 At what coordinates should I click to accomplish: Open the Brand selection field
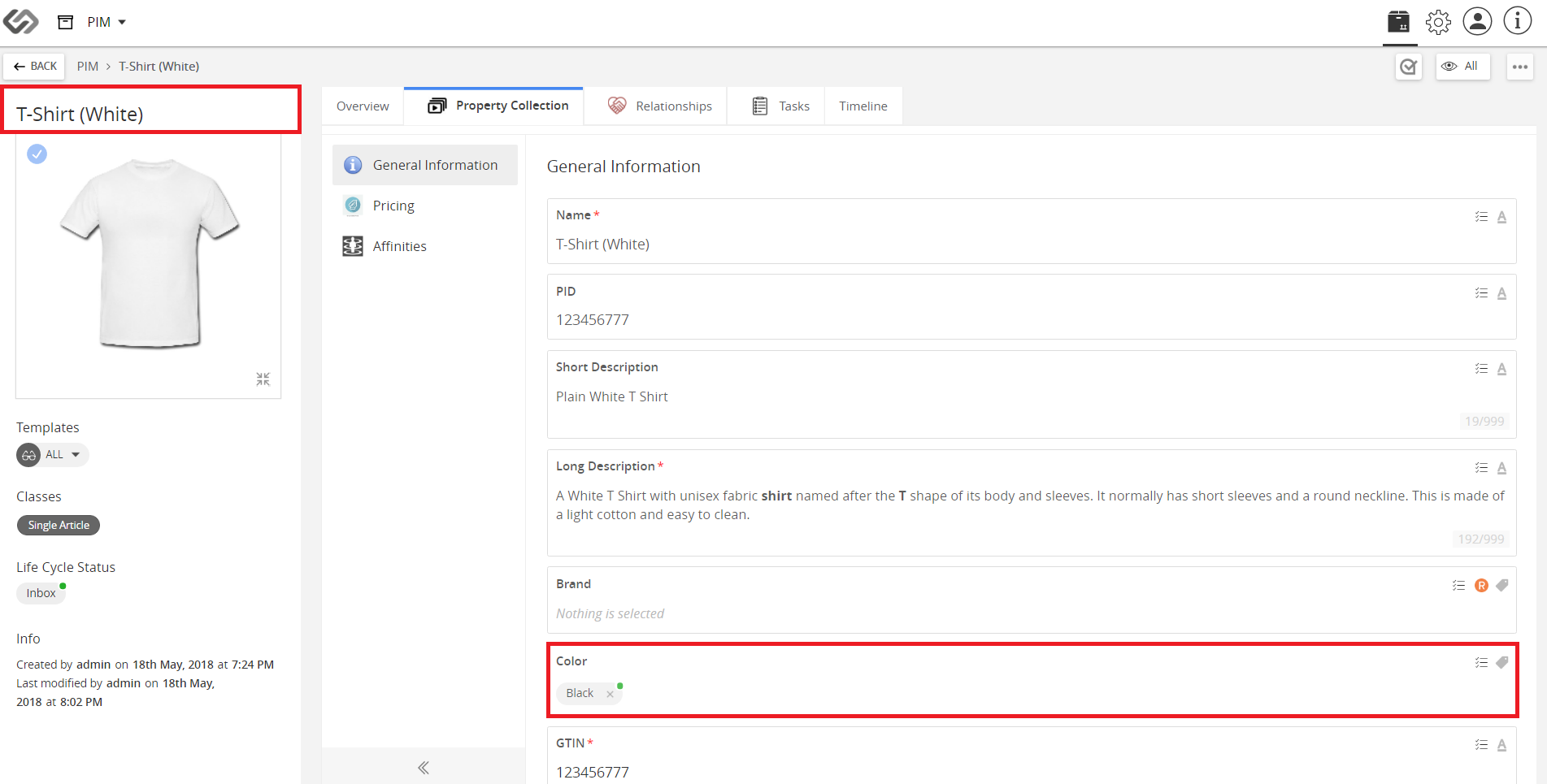pos(1032,613)
